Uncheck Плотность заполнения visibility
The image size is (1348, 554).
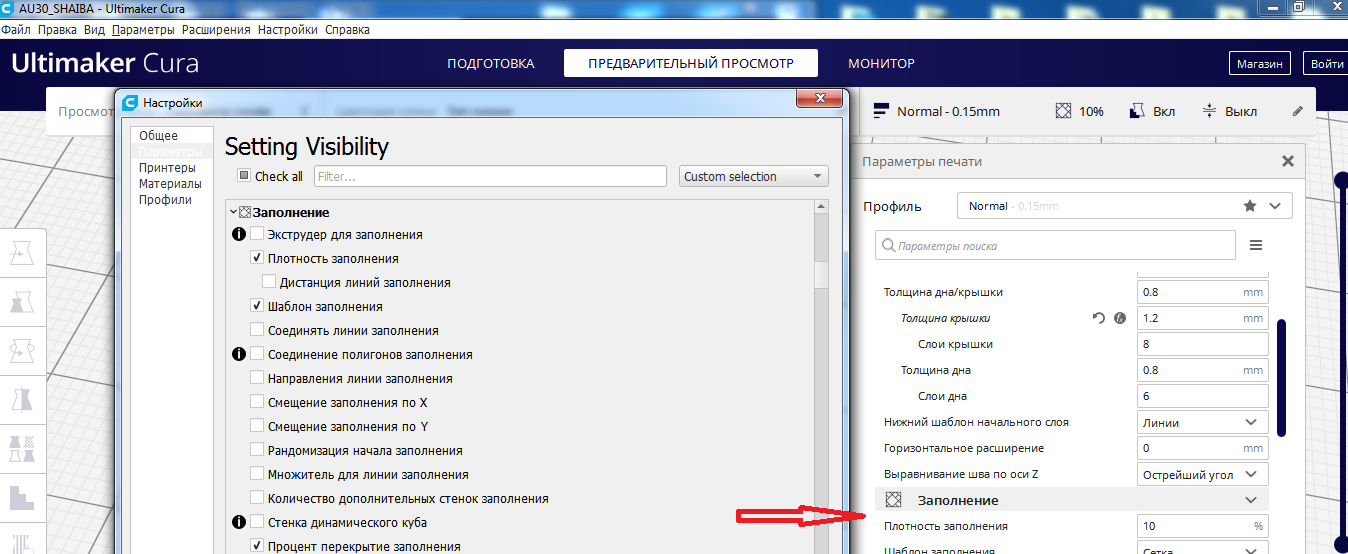pyautogui.click(x=257, y=258)
